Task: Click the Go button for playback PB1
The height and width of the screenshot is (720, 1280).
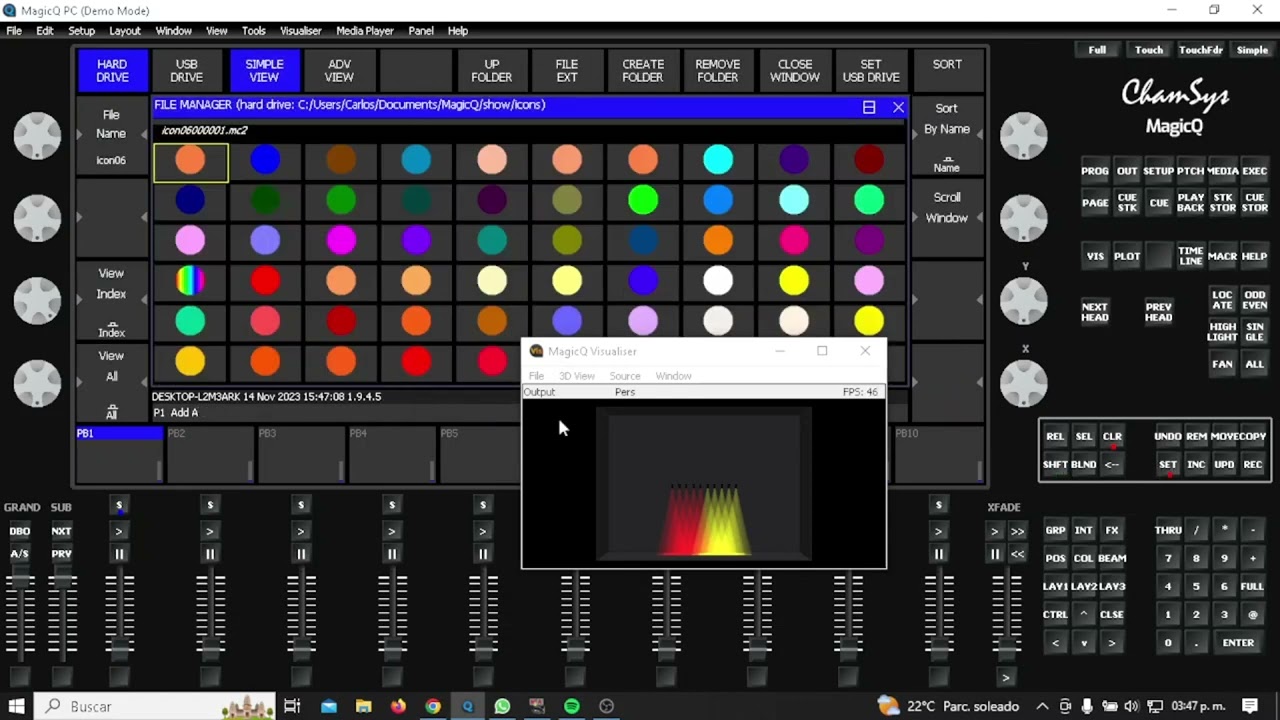Action: click(119, 531)
